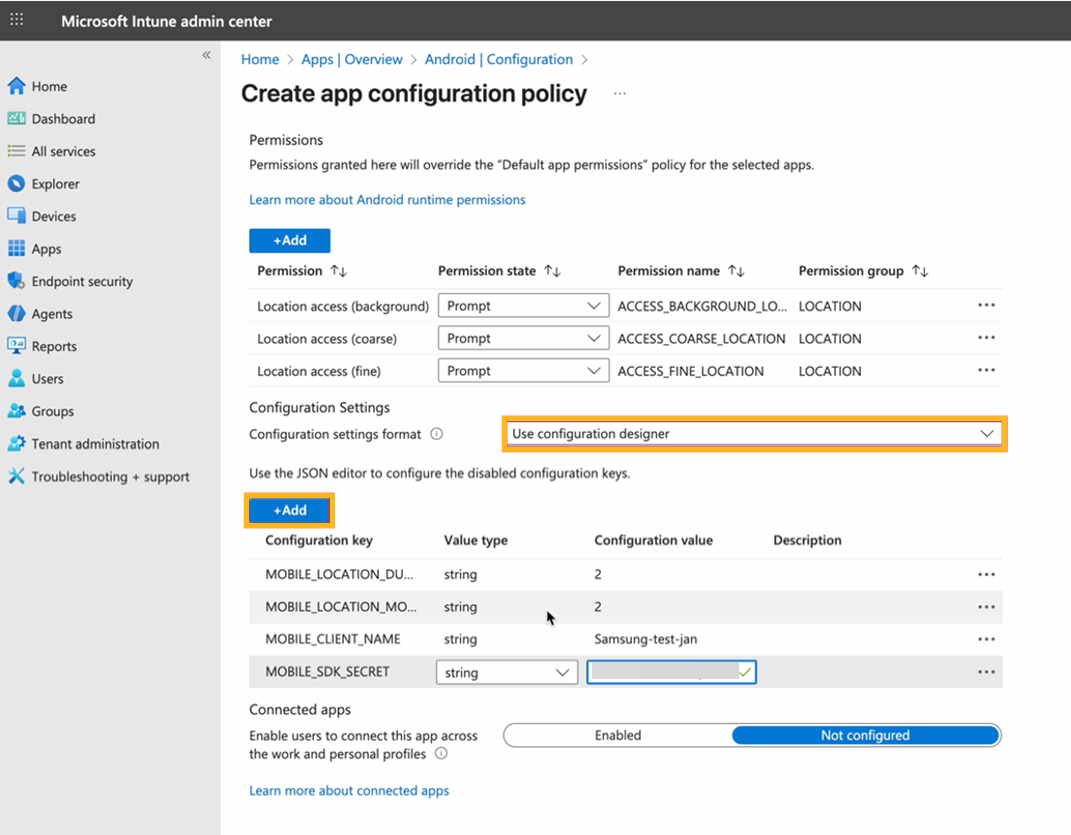Open Permission state dropdown for background location
This screenshot has width=1071, height=835.
coord(523,306)
